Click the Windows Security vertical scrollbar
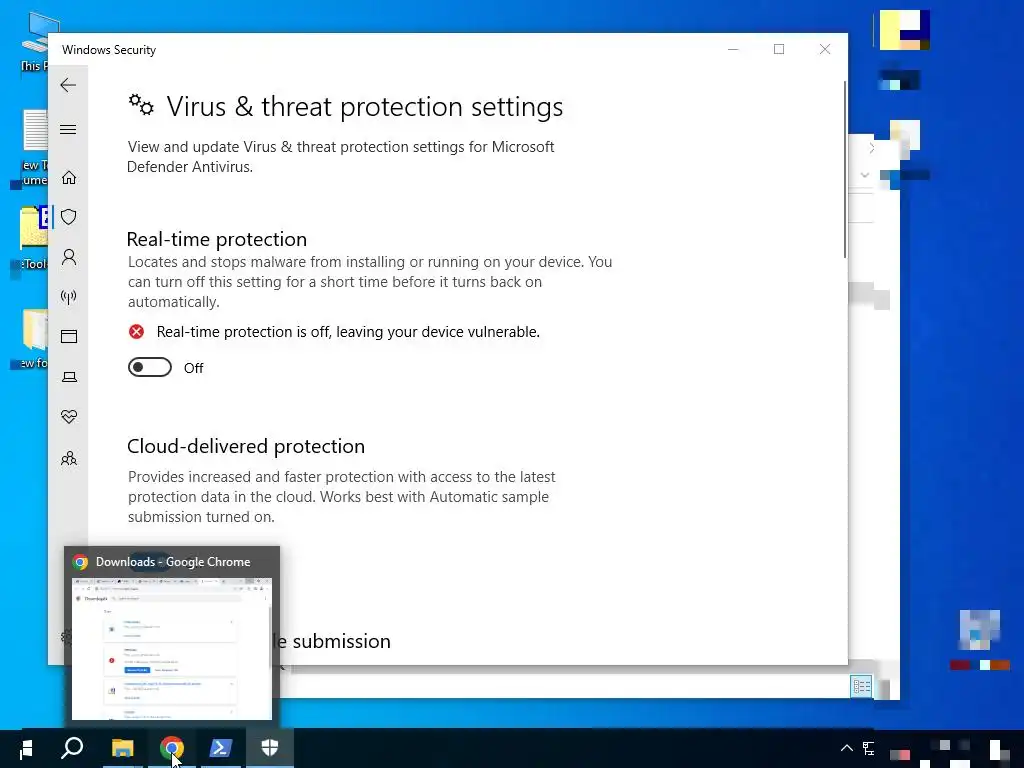This screenshot has width=1024, height=768. (x=845, y=170)
